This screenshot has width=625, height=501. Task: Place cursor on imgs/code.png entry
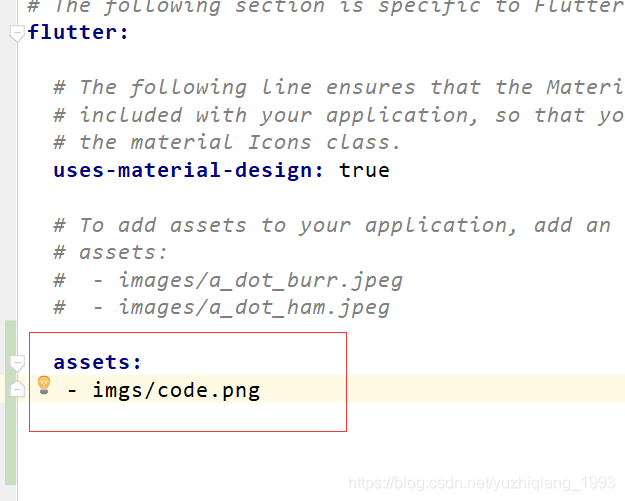(176, 390)
